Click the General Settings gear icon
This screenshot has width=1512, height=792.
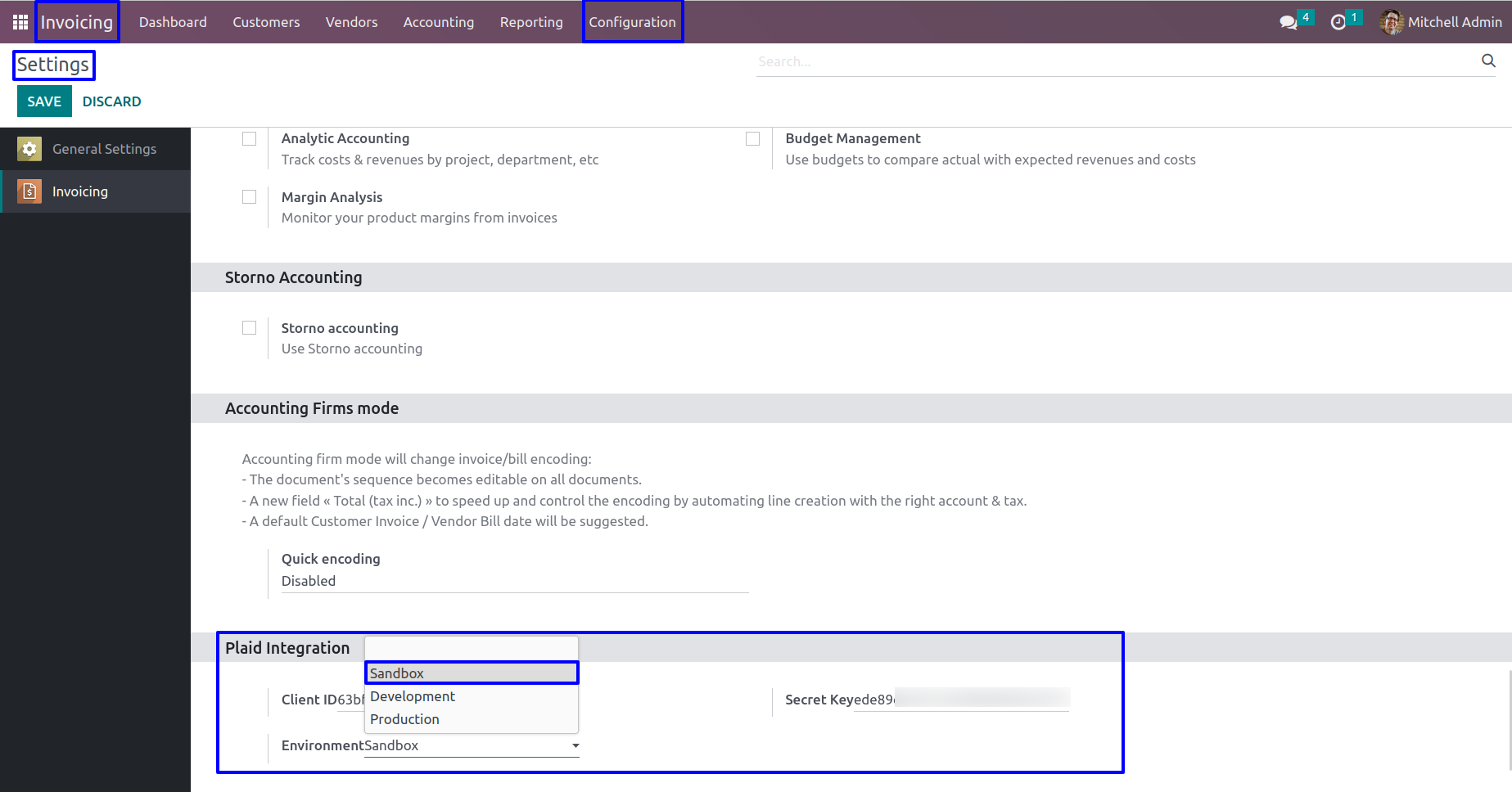(29, 149)
